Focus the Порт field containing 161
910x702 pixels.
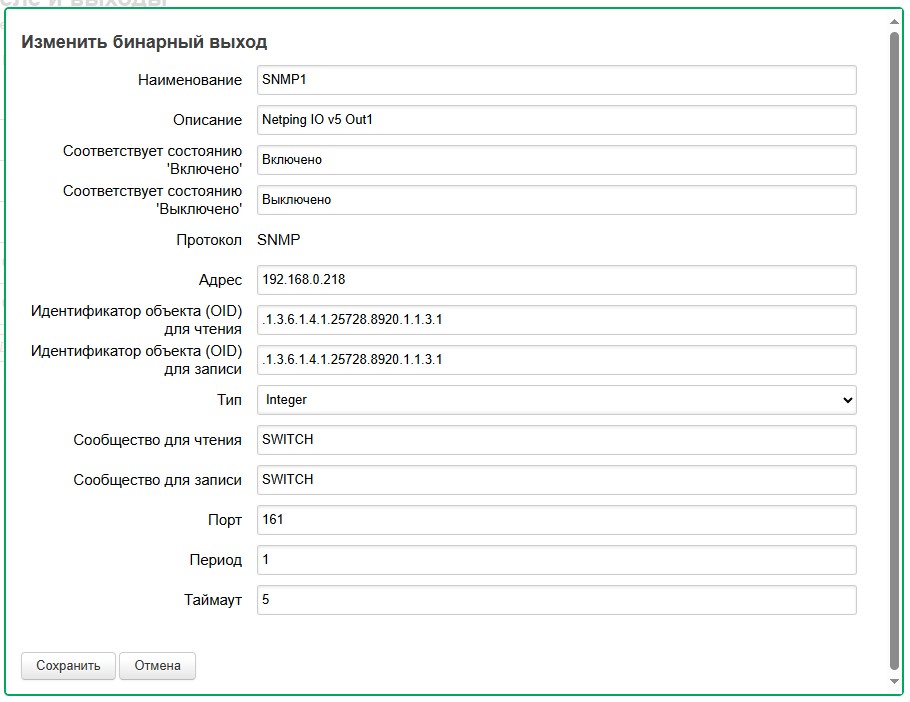(556, 520)
